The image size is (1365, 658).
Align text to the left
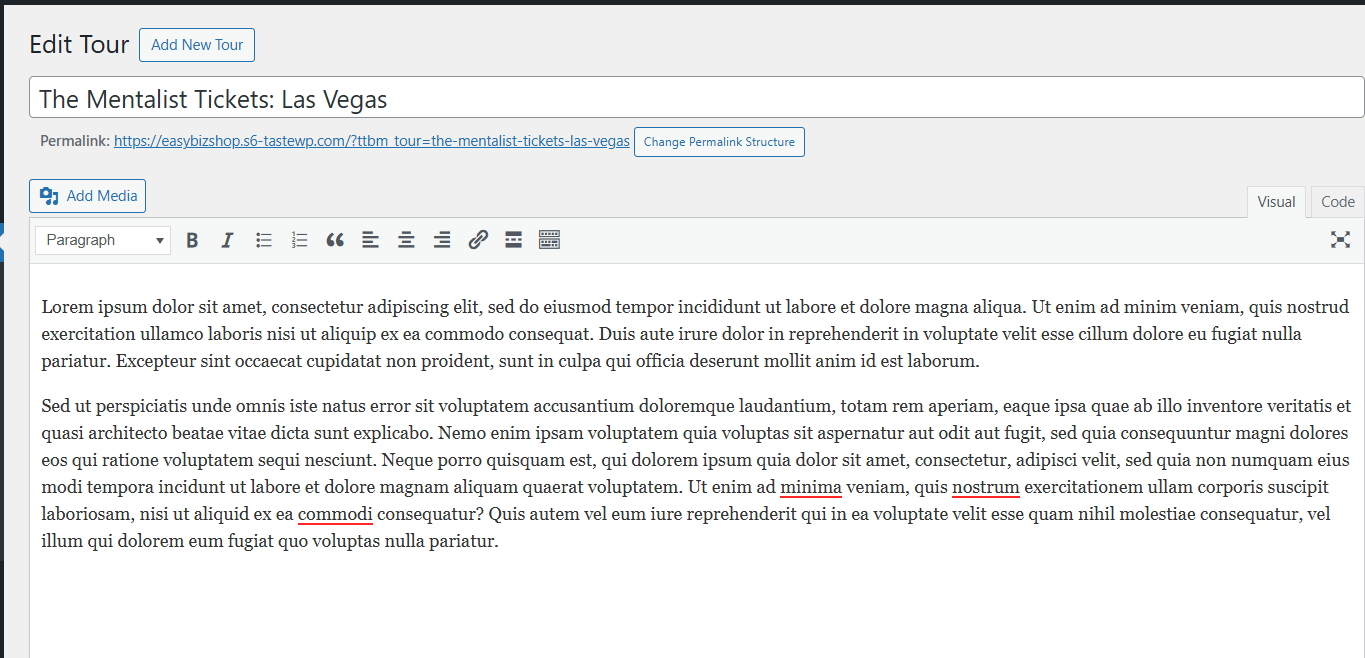(371, 240)
